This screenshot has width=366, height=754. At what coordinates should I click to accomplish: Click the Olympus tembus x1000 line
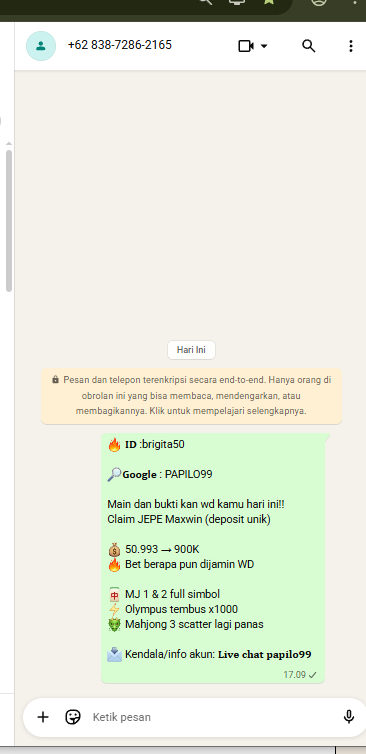point(173,610)
